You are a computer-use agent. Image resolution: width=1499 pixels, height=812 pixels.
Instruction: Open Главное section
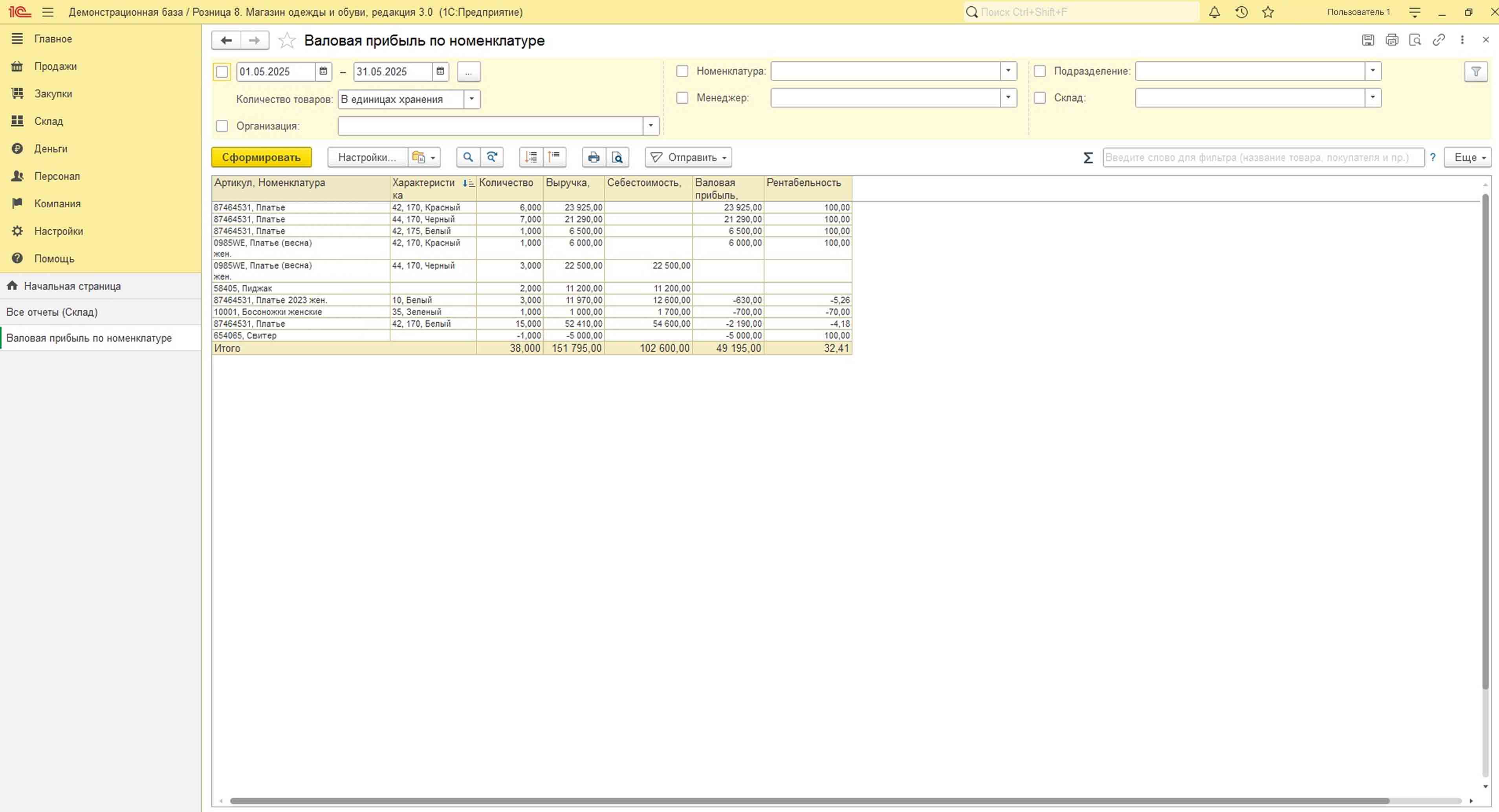[x=100, y=38]
